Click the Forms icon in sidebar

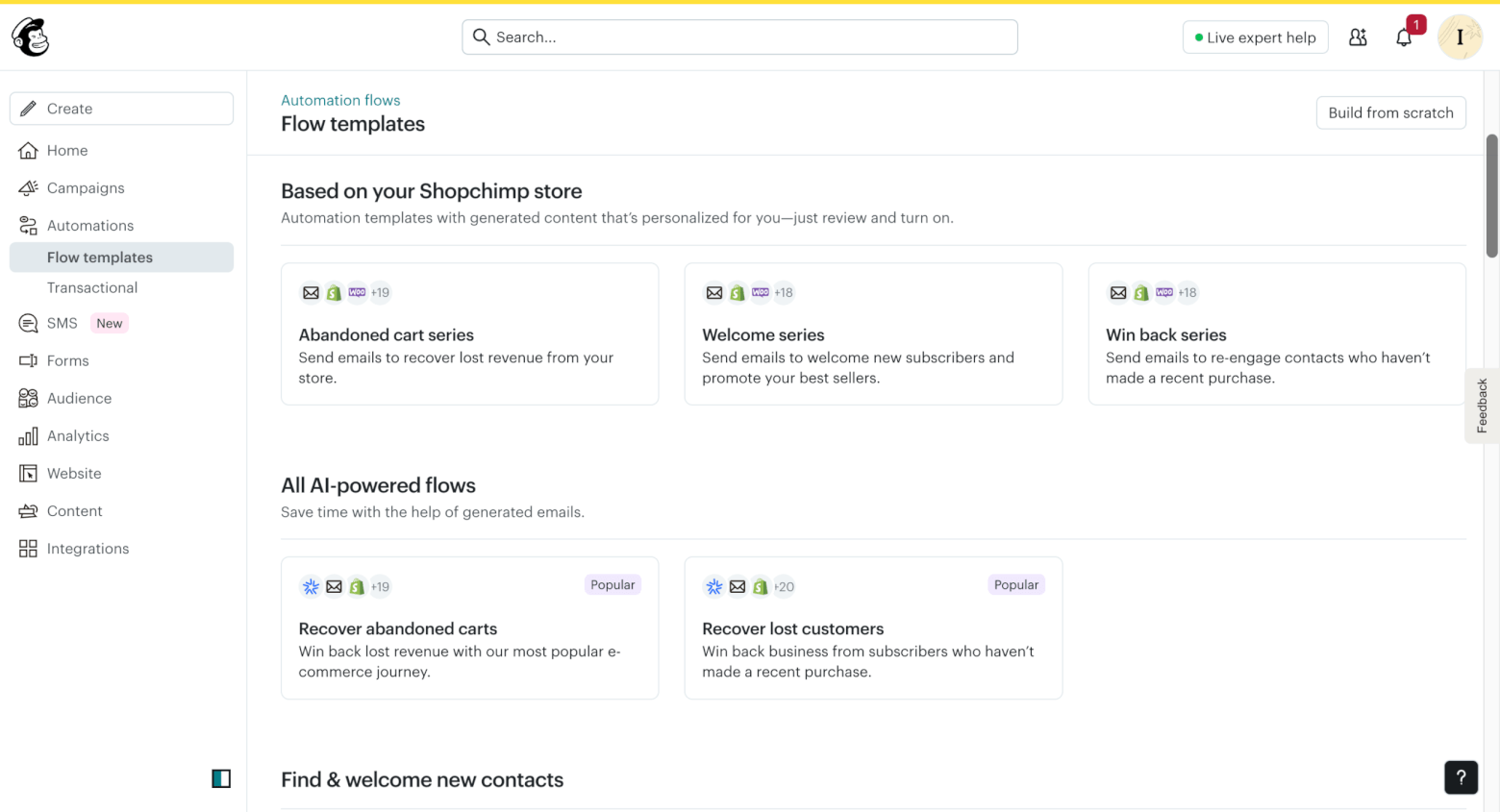[x=28, y=360]
